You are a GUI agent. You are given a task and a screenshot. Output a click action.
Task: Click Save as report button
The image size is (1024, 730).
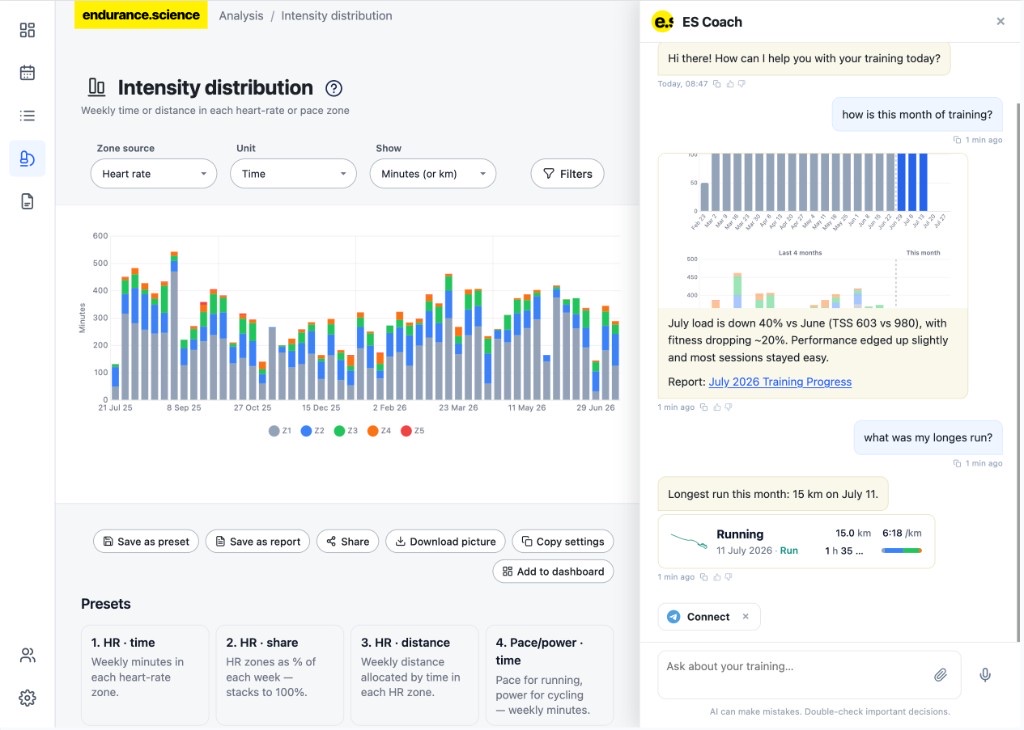tap(257, 541)
